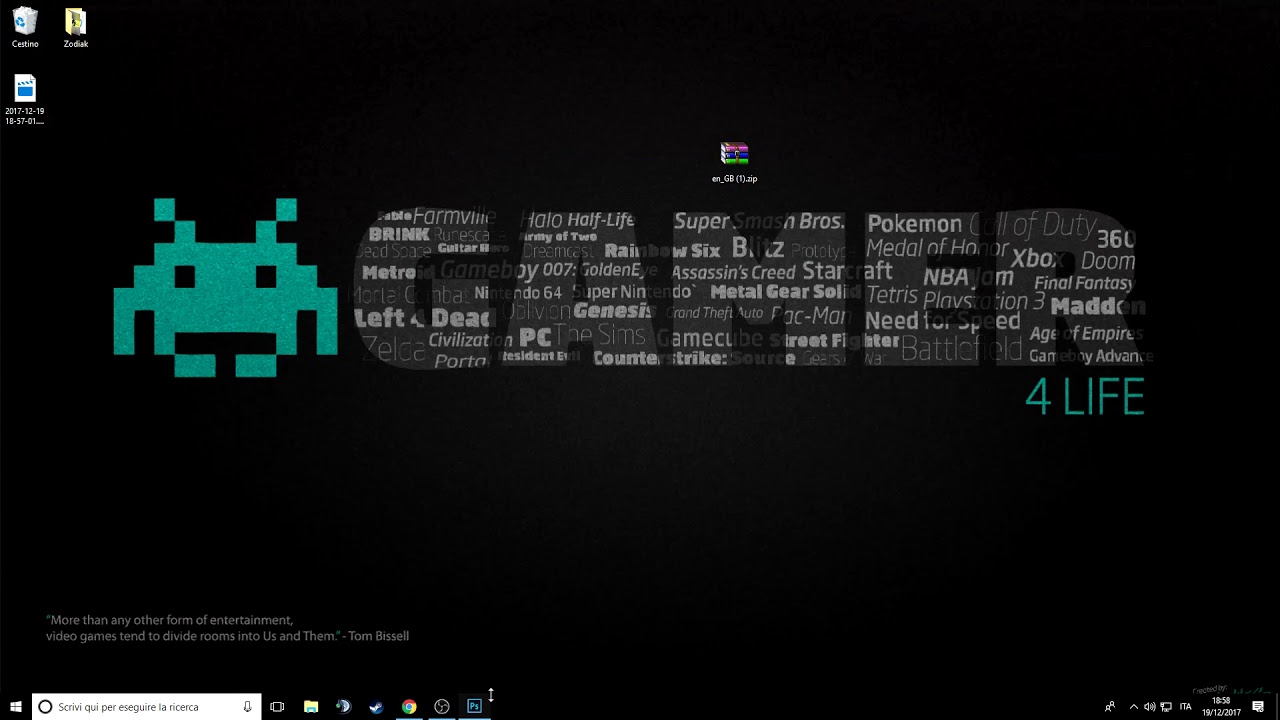Select the Zodiak folder on the desktop

pos(75,27)
